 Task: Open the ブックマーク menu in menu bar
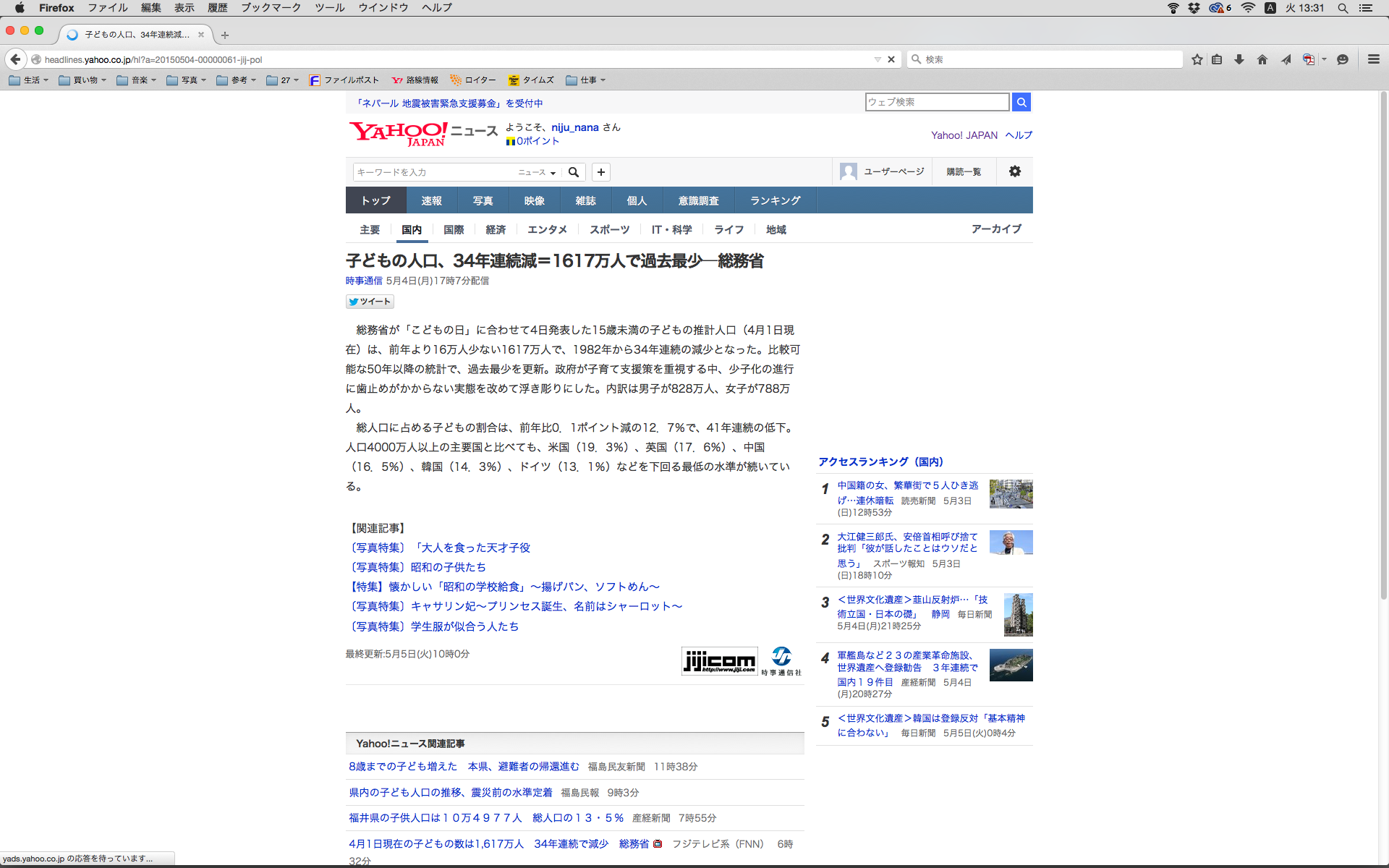click(271, 8)
